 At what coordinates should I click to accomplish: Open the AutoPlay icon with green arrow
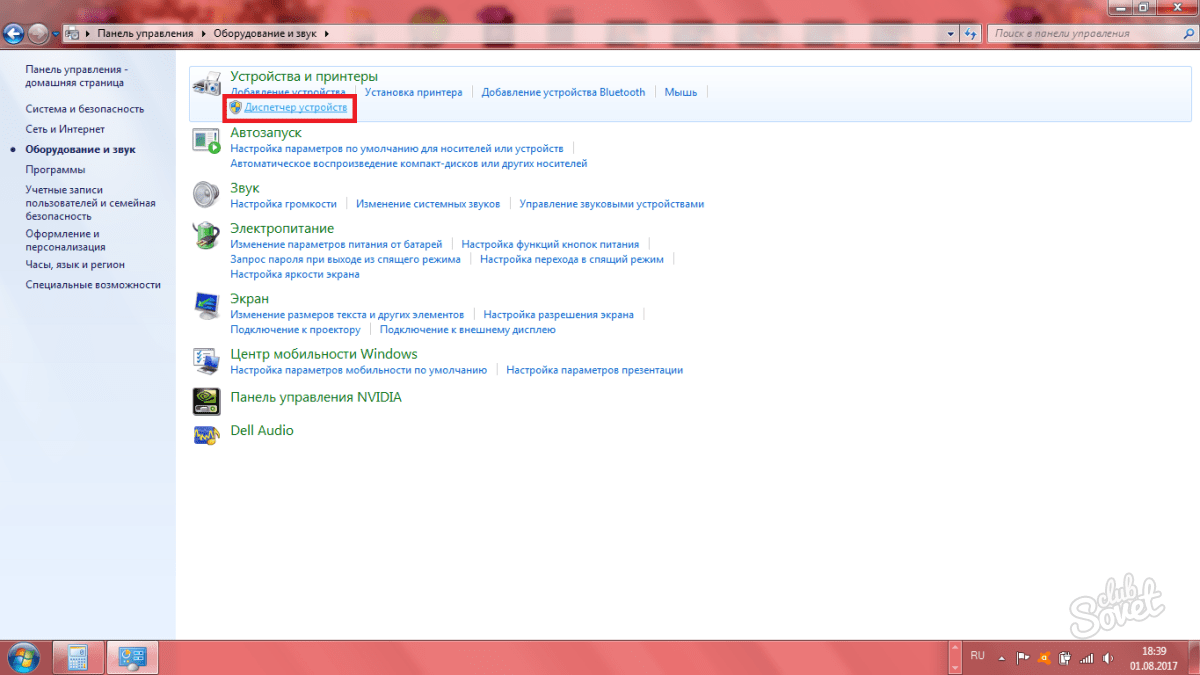pos(206,141)
